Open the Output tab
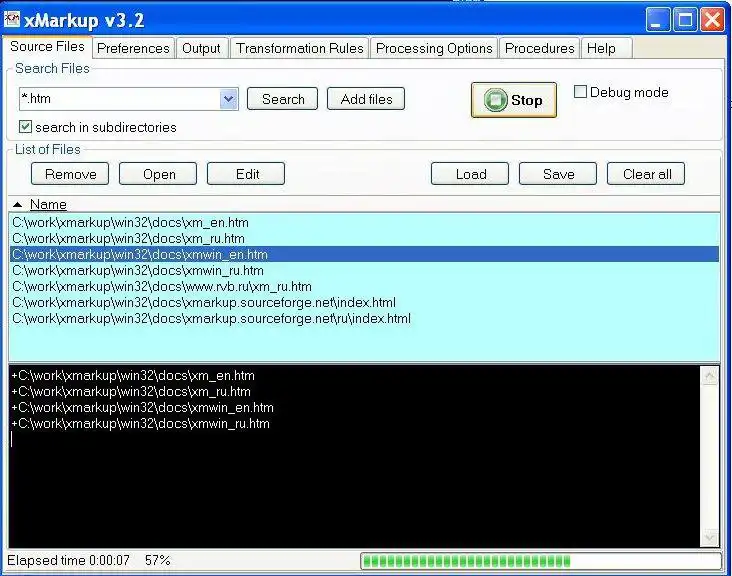732x576 pixels. pyautogui.click(x=201, y=49)
